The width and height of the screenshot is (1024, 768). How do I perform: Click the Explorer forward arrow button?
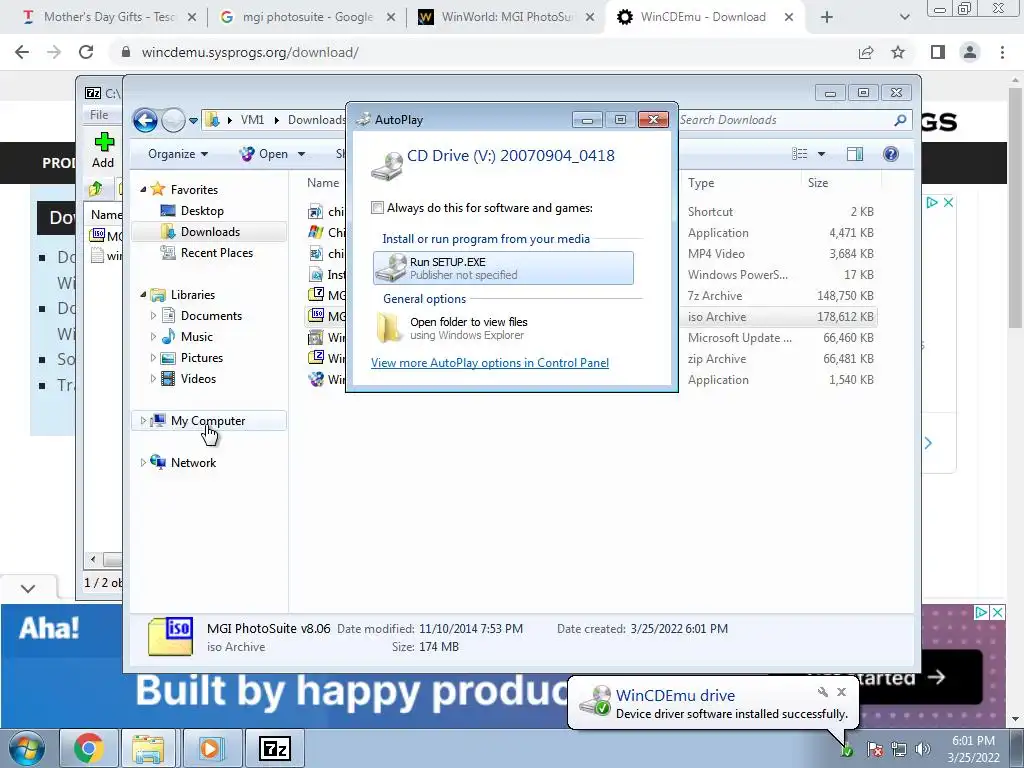(x=173, y=120)
